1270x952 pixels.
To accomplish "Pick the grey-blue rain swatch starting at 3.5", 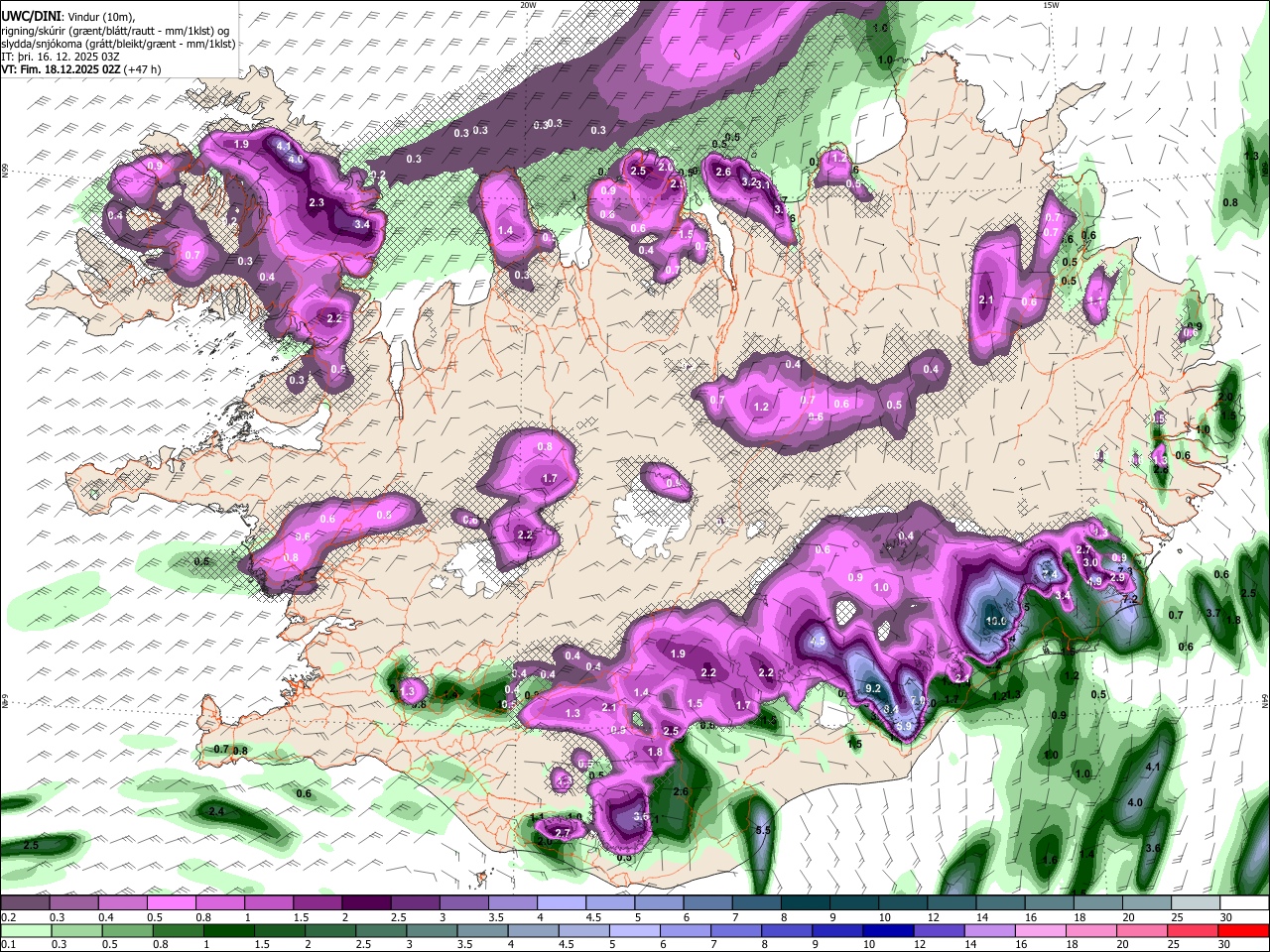I will (x=481, y=930).
